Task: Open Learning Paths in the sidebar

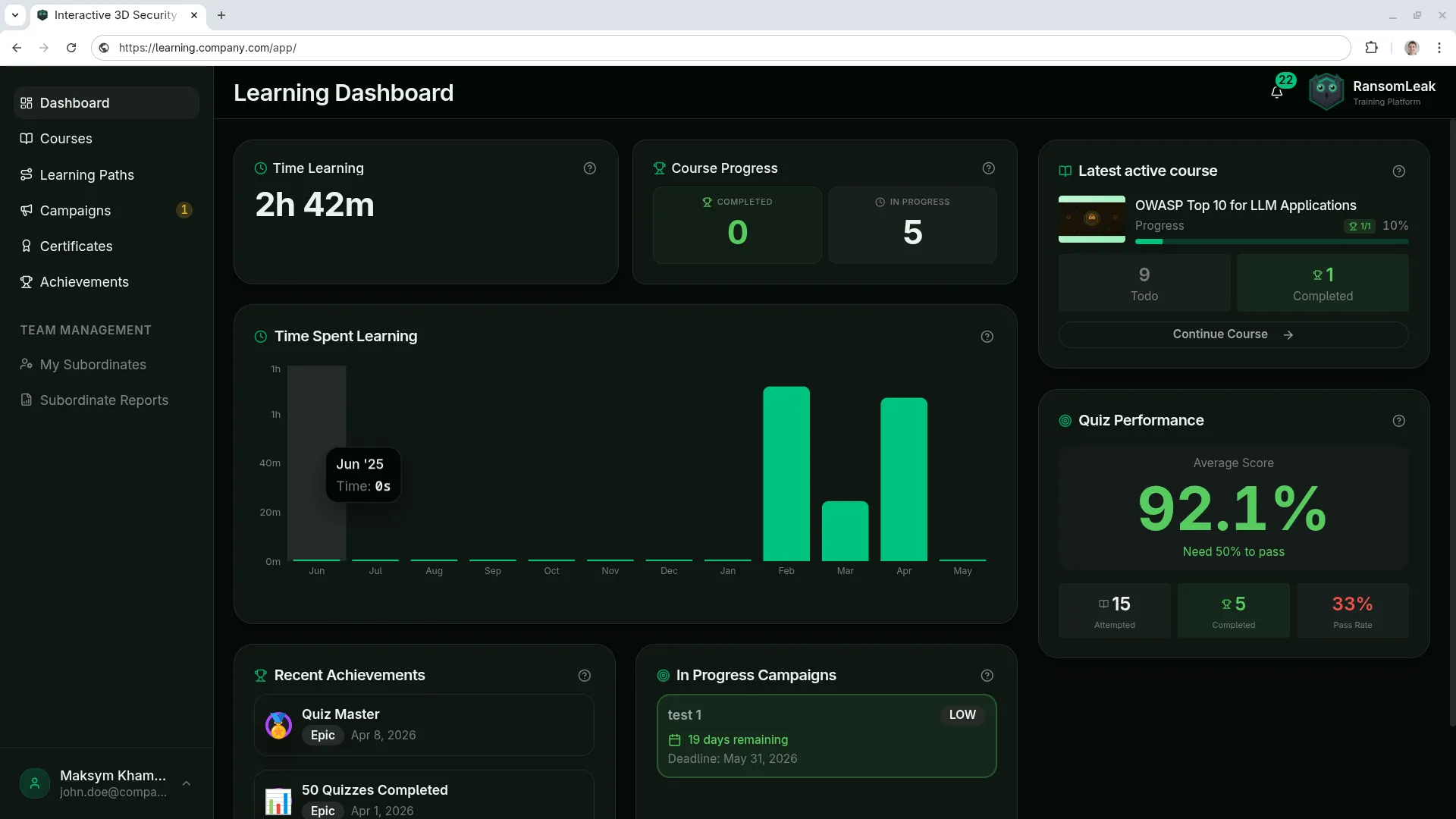Action: click(x=106, y=175)
